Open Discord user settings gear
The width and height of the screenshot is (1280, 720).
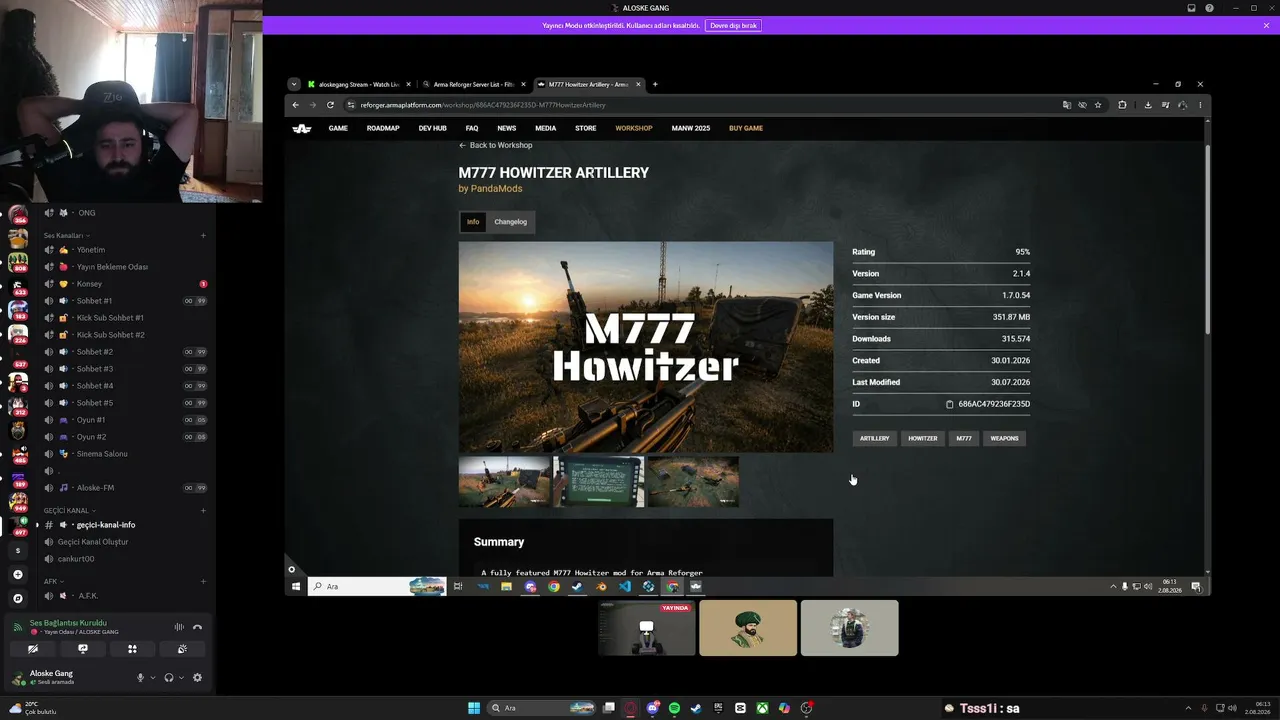click(x=197, y=678)
